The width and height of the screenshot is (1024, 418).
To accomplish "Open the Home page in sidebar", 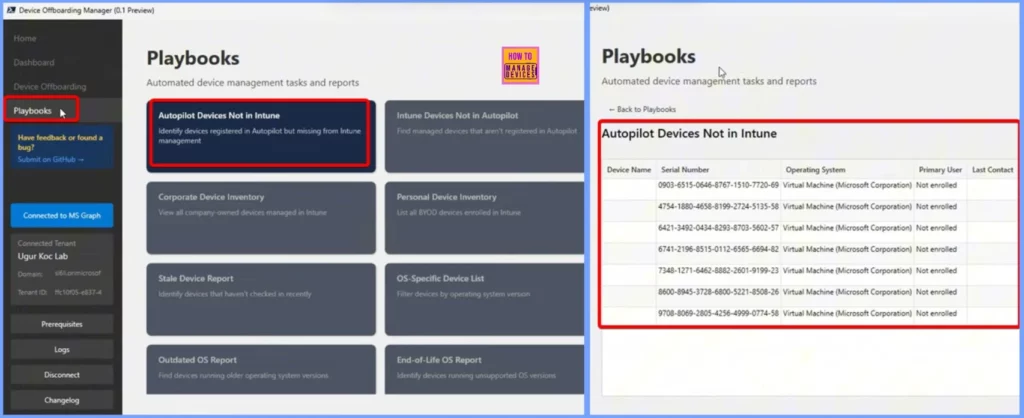I will (x=25, y=39).
